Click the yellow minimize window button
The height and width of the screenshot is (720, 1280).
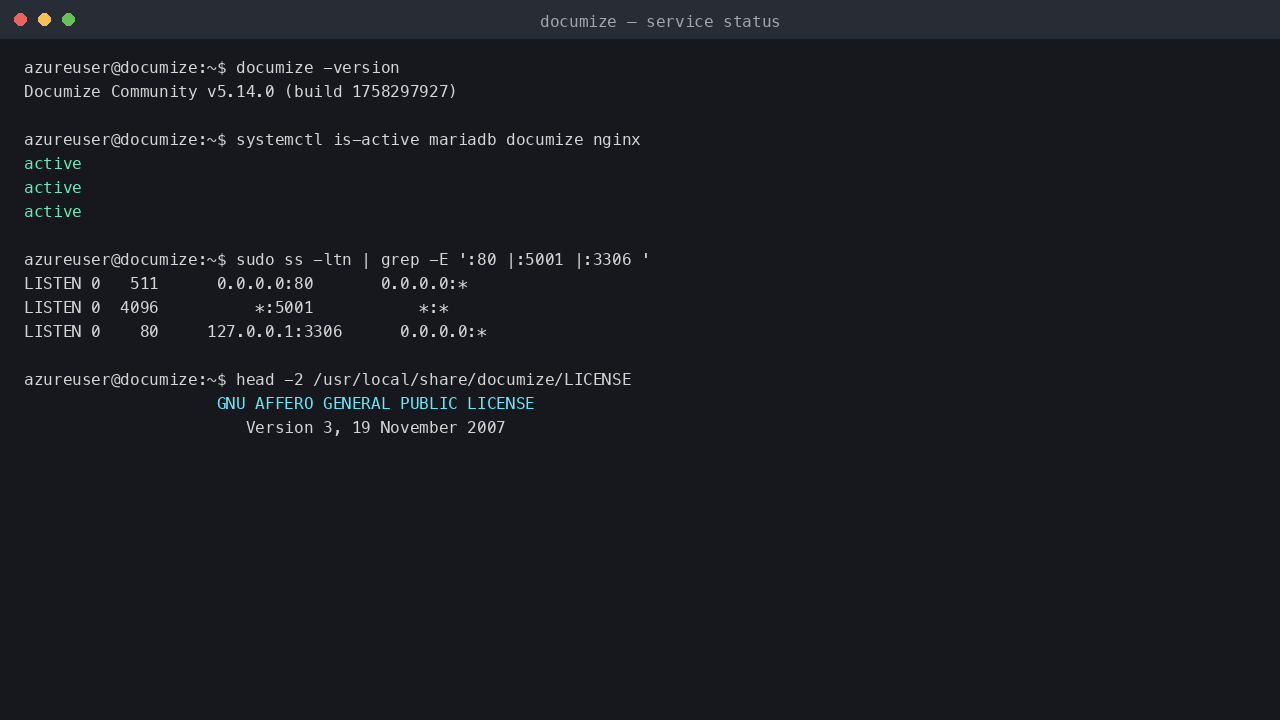click(x=44, y=19)
